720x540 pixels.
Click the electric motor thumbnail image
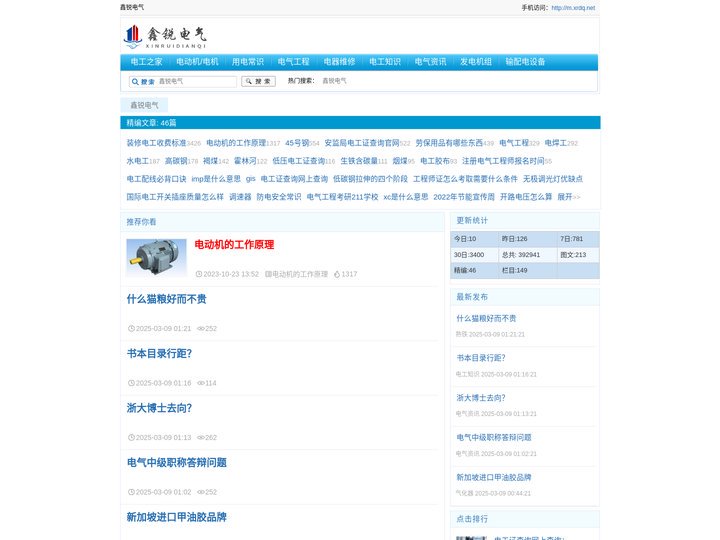(157, 257)
